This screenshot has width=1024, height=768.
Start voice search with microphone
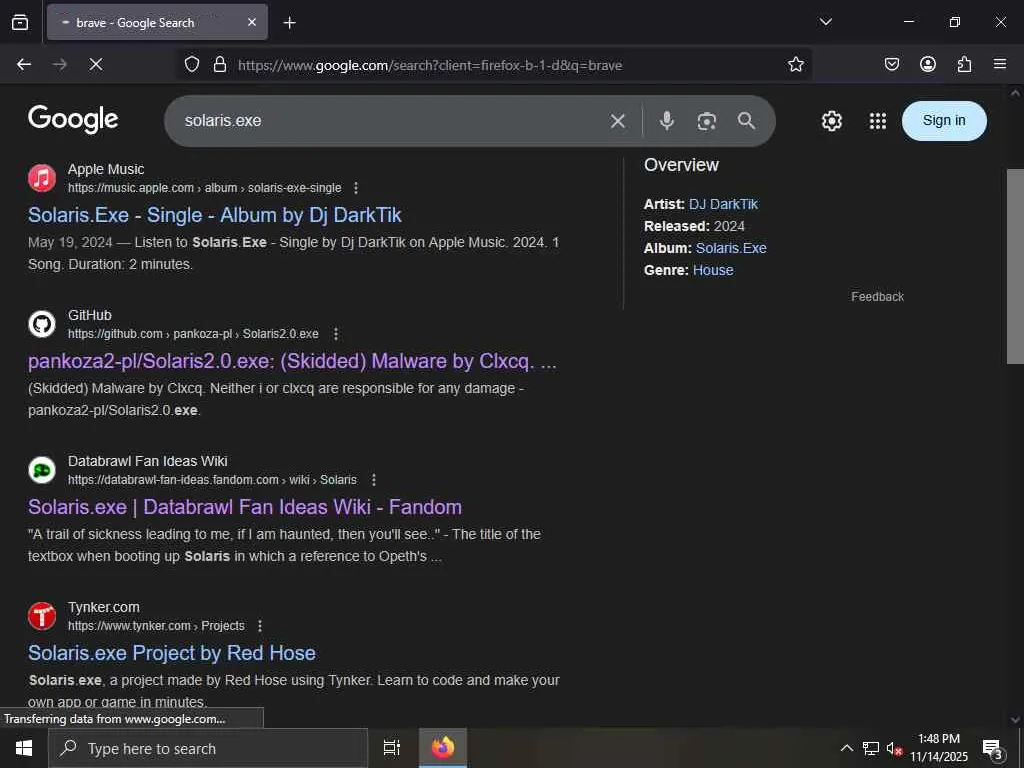(667, 121)
